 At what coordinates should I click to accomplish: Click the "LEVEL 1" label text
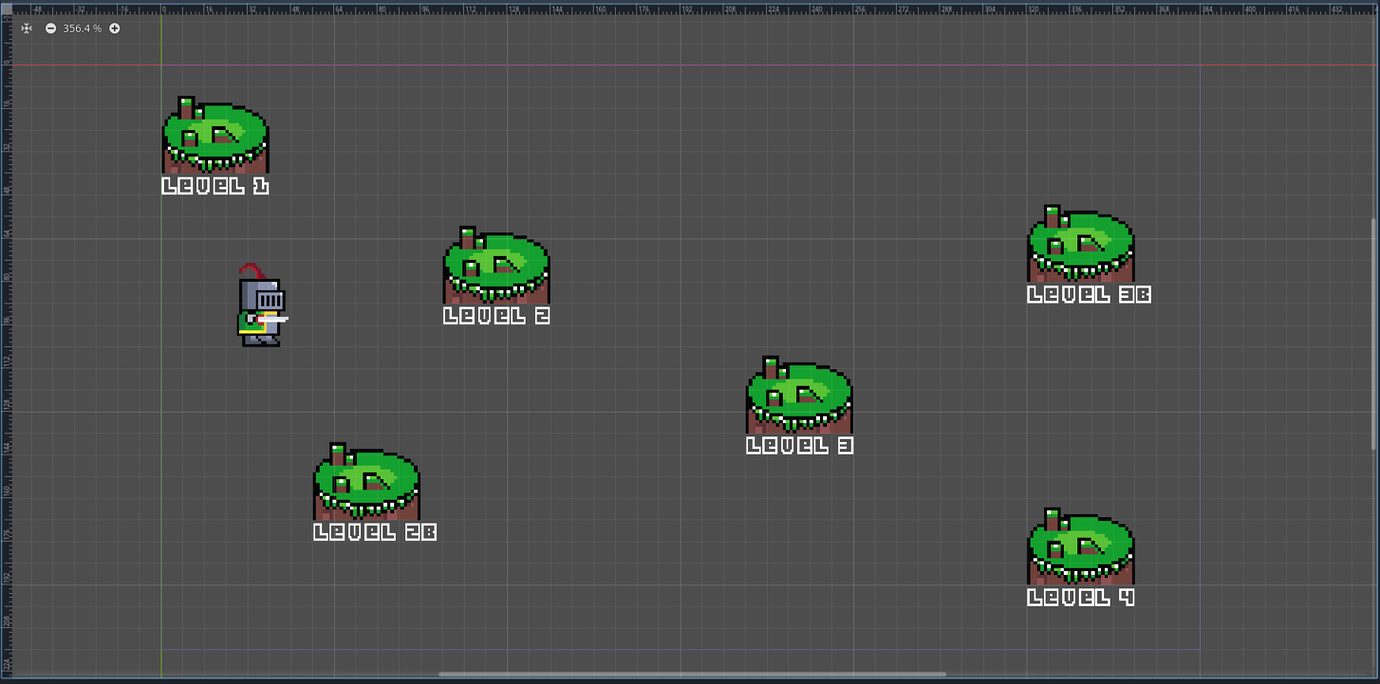pos(215,186)
